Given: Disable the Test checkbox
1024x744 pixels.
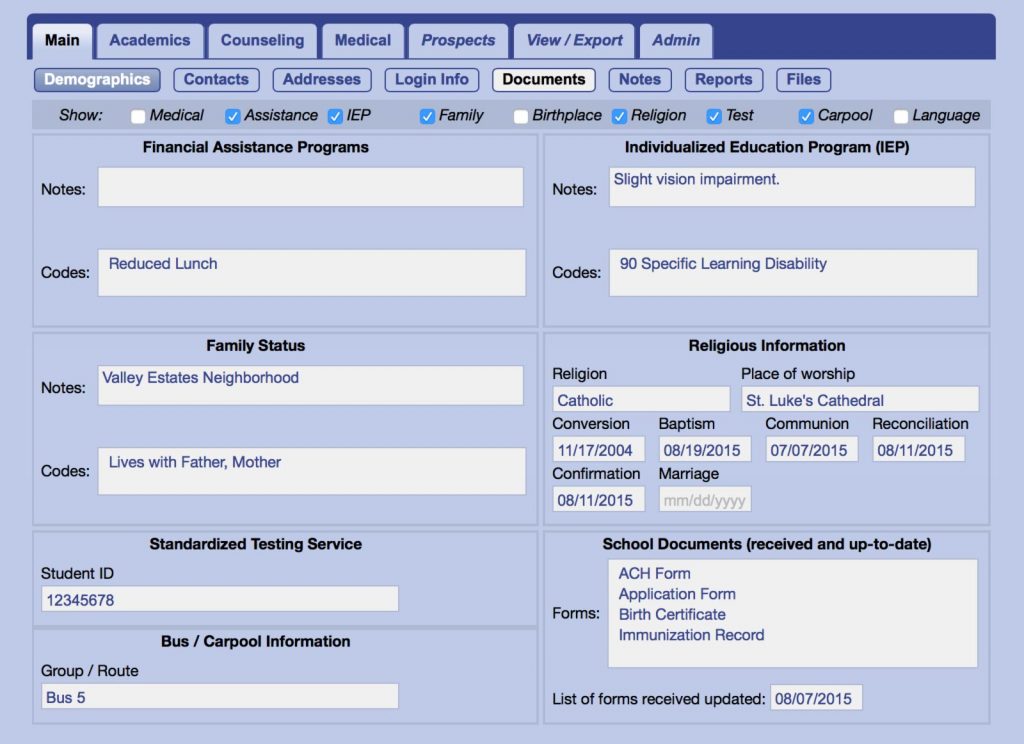Looking at the screenshot, I should pos(714,115).
